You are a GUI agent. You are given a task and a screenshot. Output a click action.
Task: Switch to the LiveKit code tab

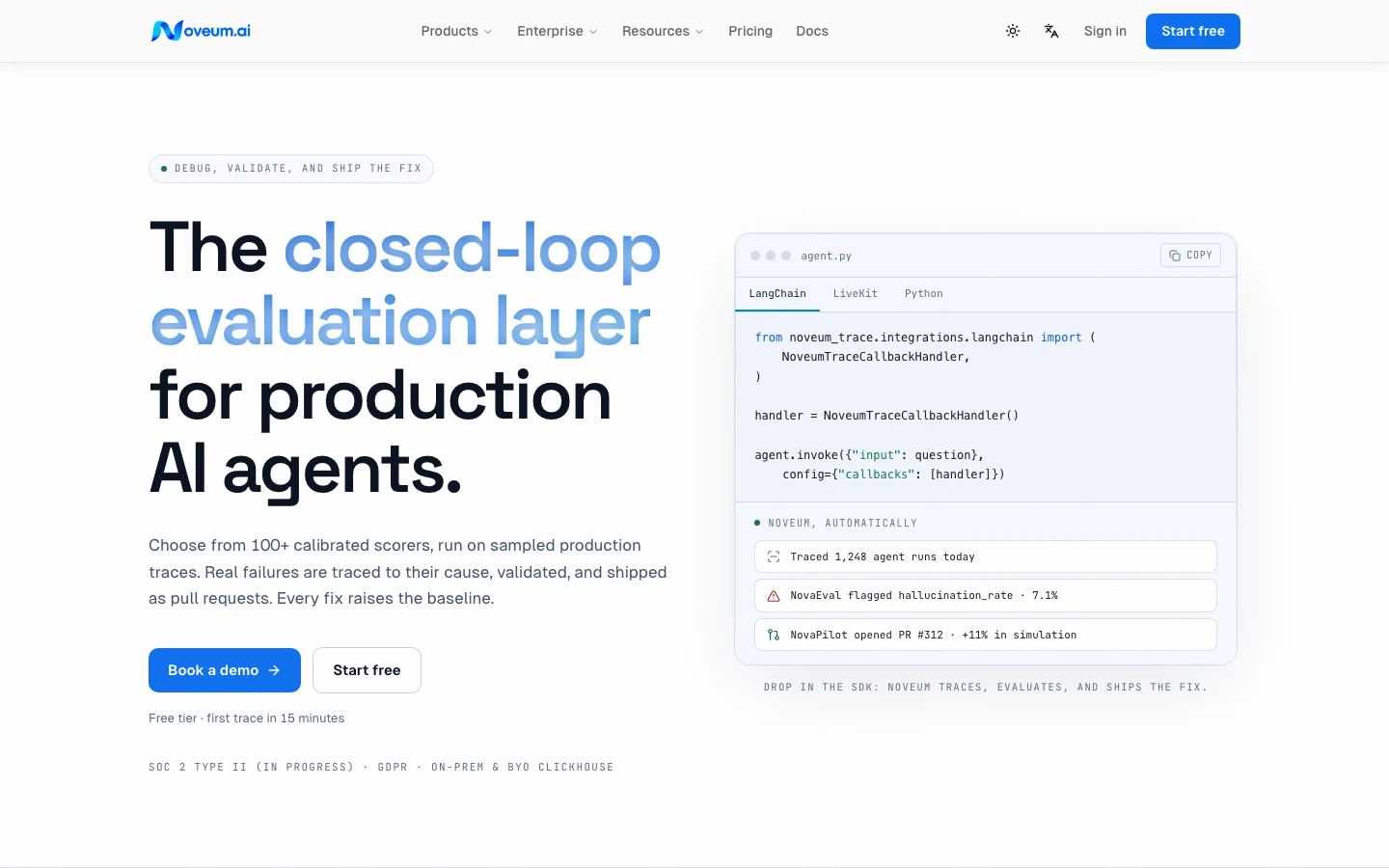click(856, 294)
